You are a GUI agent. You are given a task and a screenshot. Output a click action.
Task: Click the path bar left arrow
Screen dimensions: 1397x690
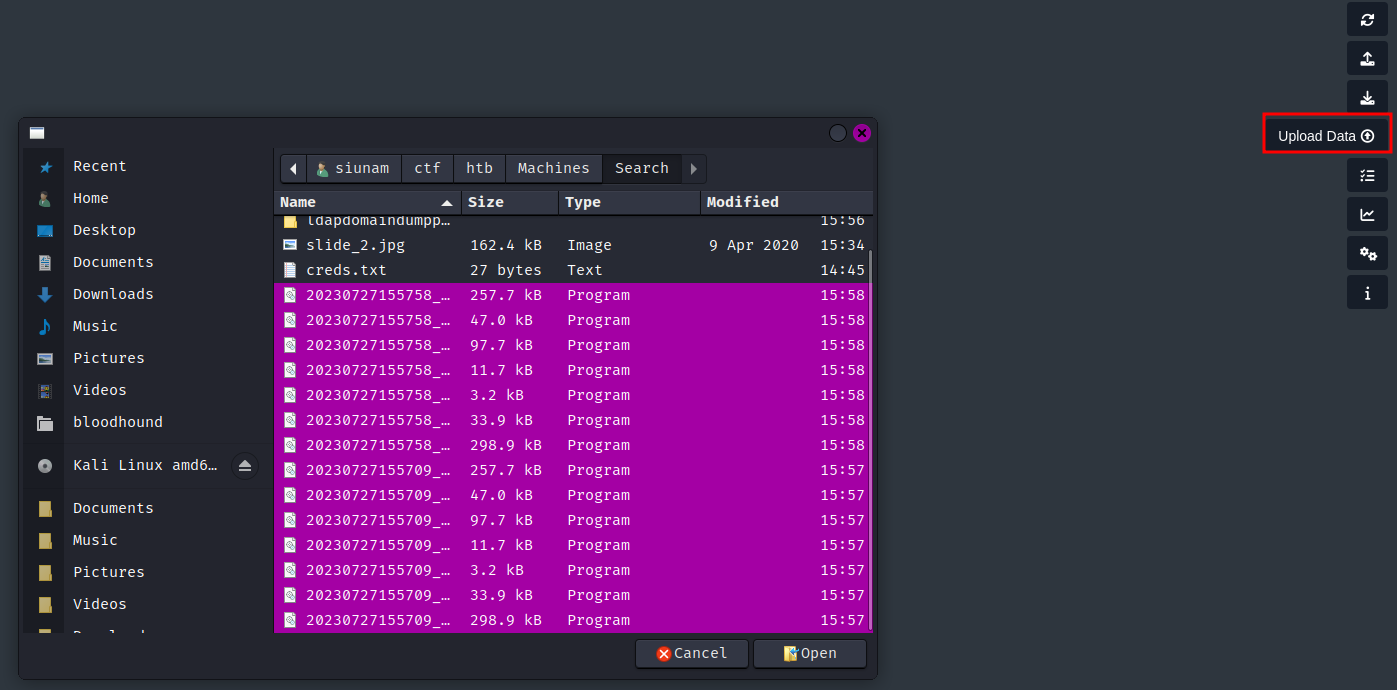(x=293, y=169)
